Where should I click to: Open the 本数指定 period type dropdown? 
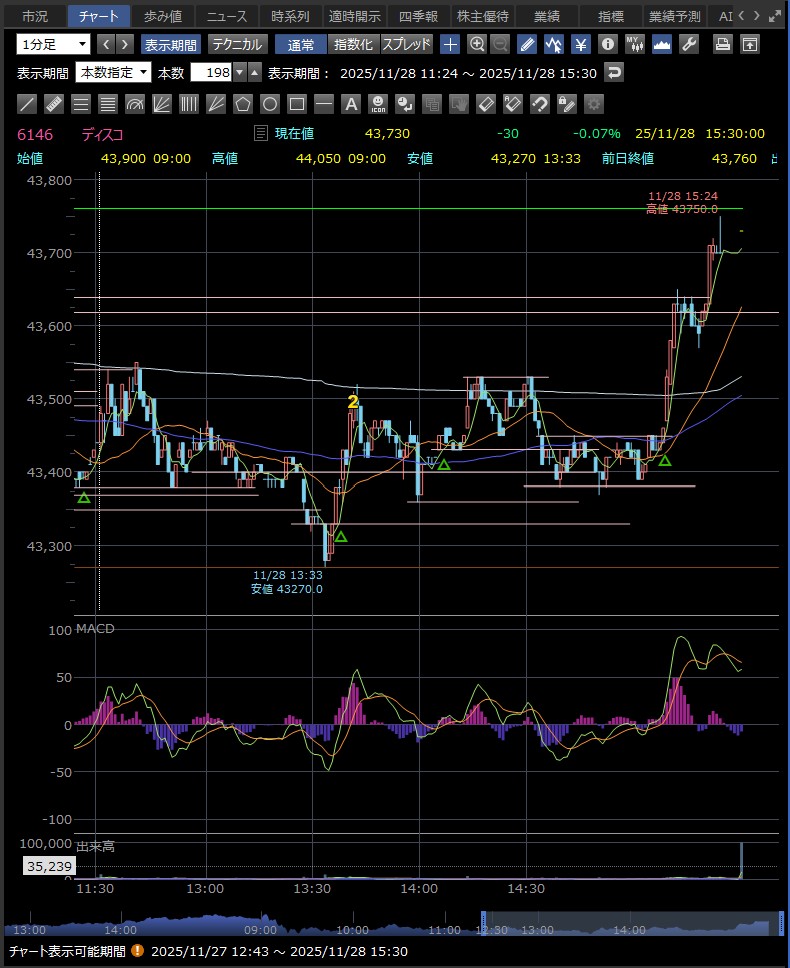pos(114,73)
